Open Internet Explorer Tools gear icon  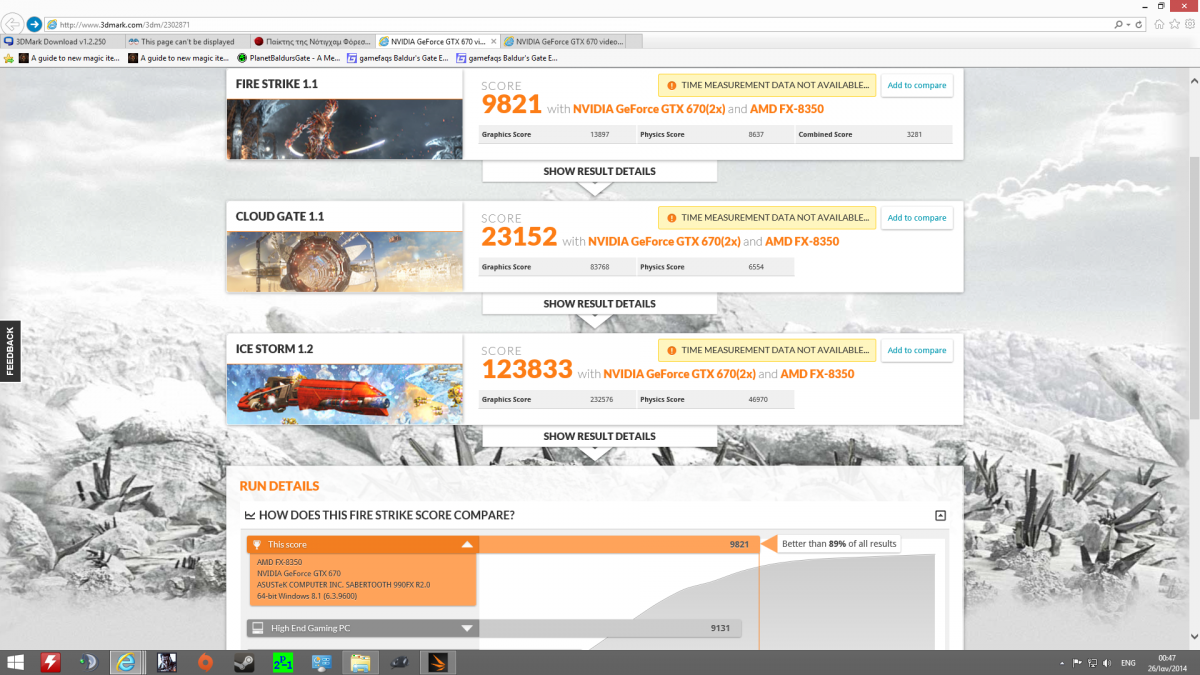tap(1189, 22)
